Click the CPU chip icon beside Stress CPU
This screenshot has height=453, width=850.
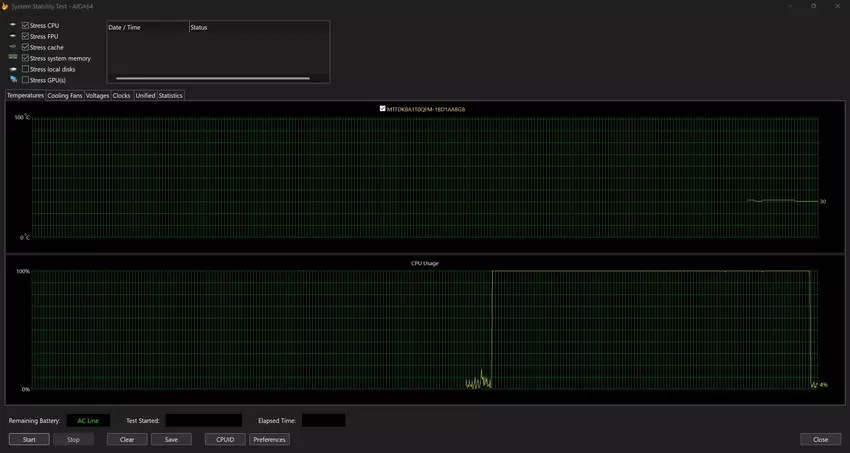[13, 25]
